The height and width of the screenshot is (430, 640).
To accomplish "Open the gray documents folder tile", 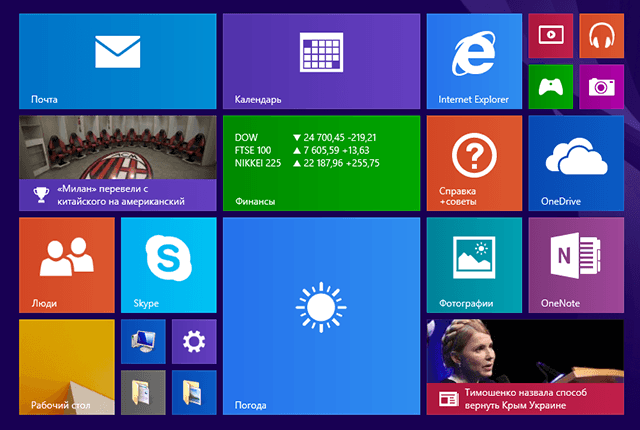I will pos(143,392).
